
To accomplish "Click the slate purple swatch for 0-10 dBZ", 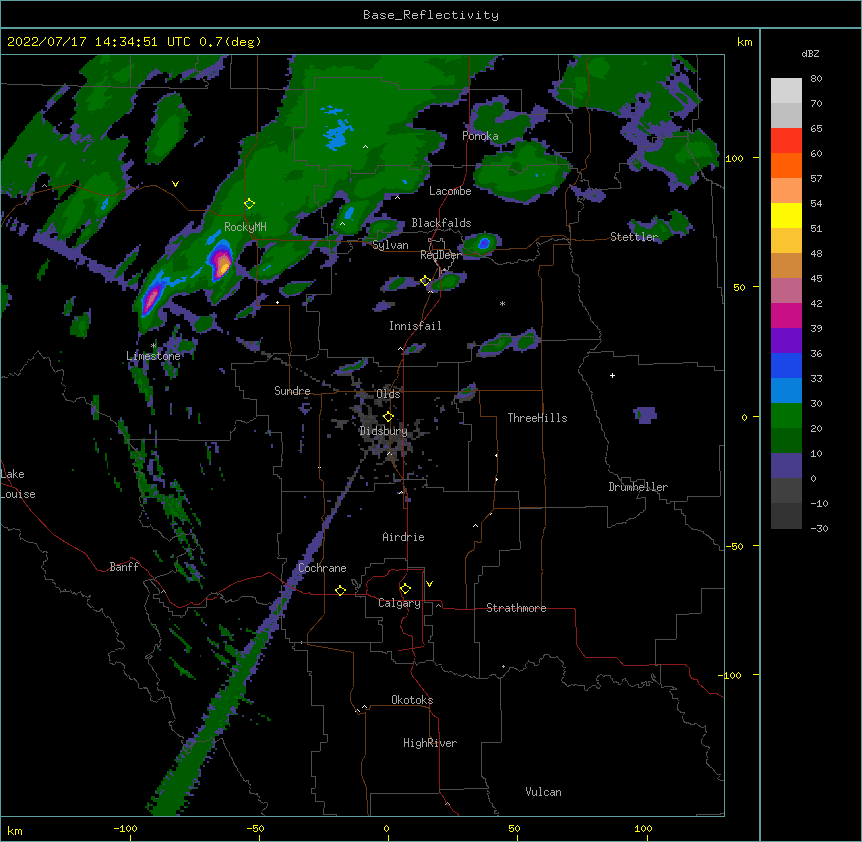I will 786,466.
